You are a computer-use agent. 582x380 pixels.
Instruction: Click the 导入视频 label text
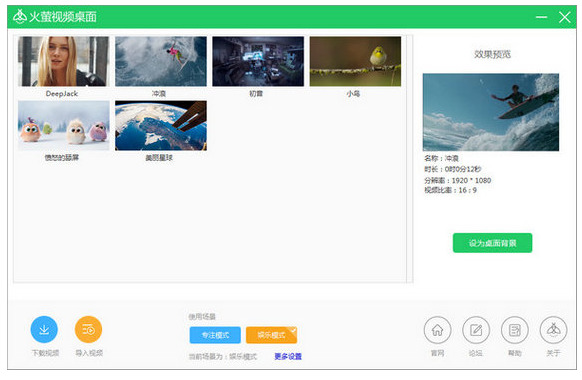click(89, 353)
